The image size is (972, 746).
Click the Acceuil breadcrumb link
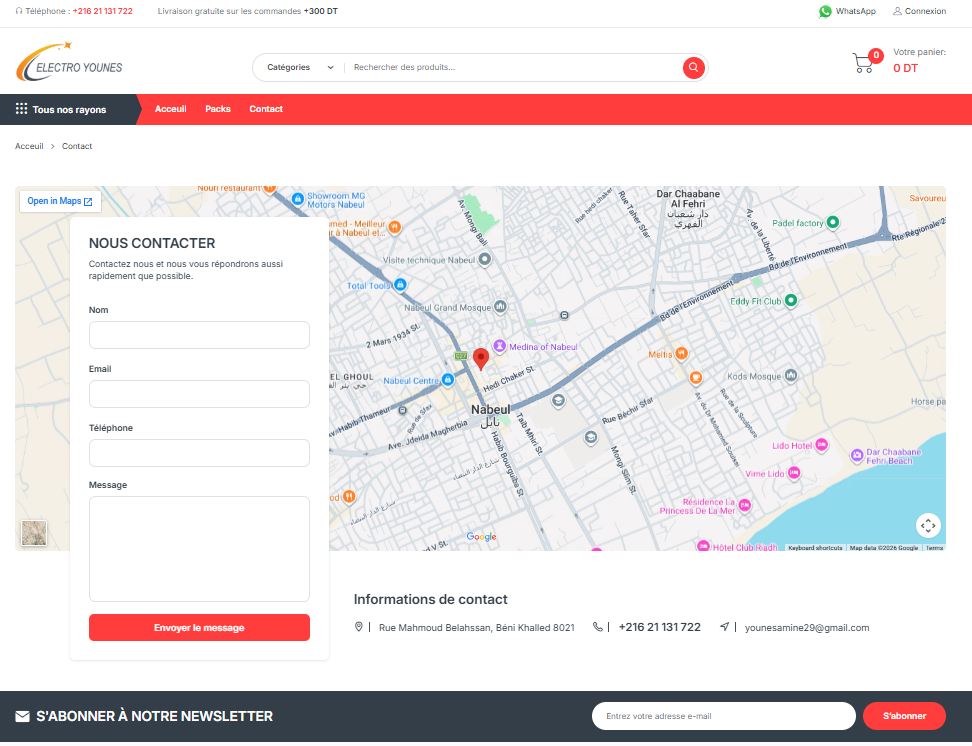point(29,146)
